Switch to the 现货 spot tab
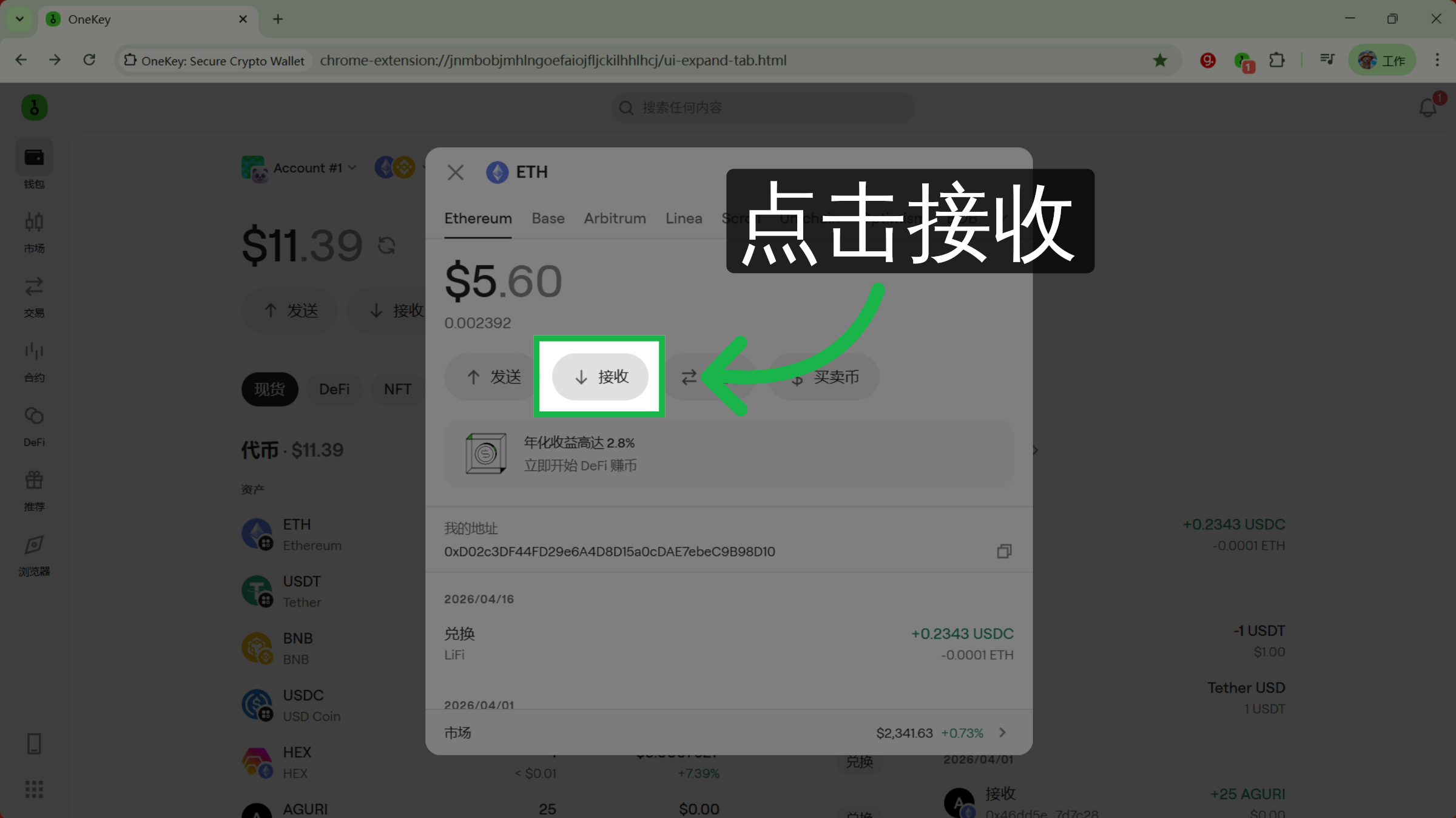This screenshot has height=818, width=1456. [270, 390]
